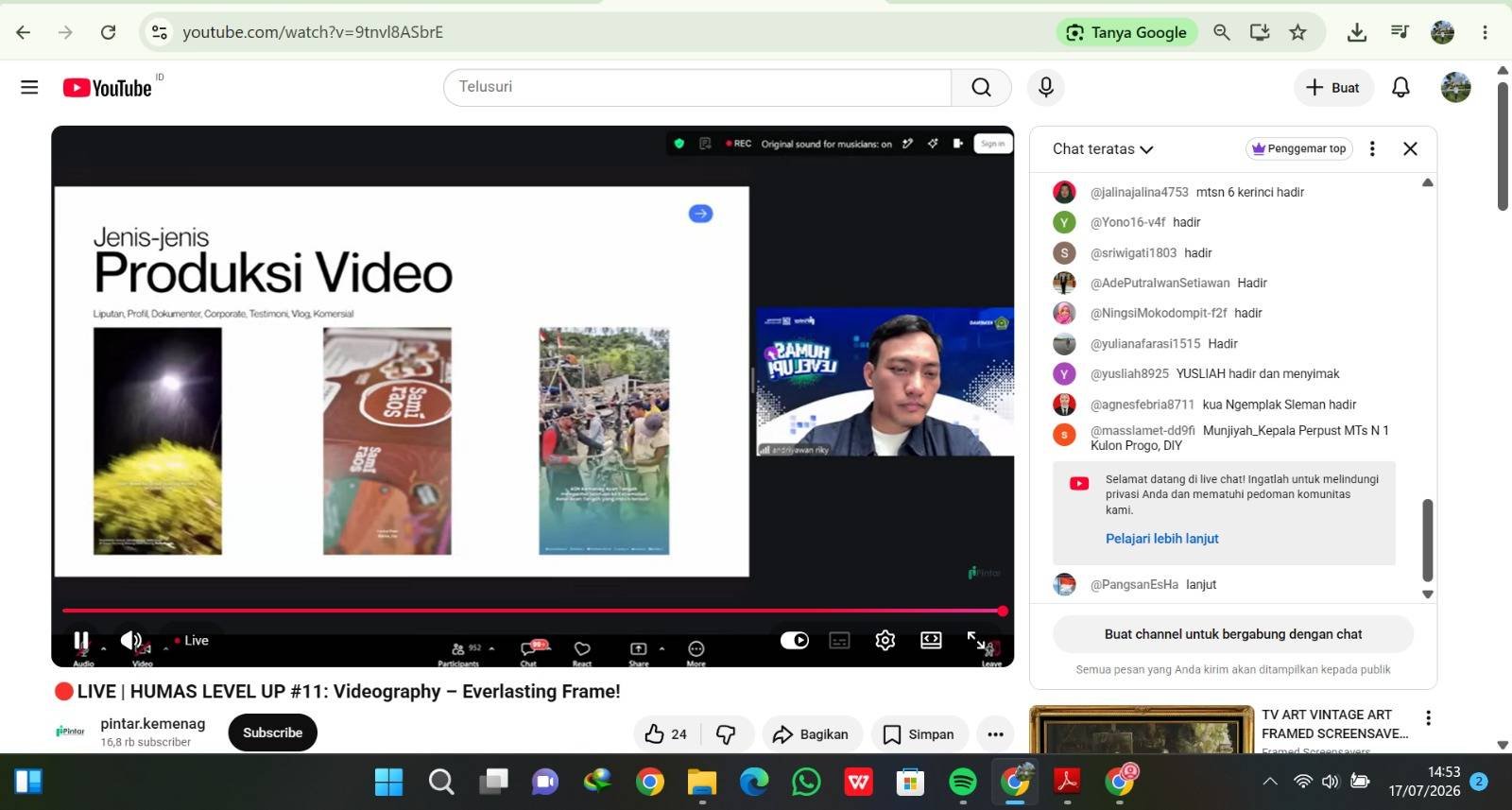Open Chrome downloads
The width and height of the screenshot is (1512, 810).
click(x=1357, y=32)
